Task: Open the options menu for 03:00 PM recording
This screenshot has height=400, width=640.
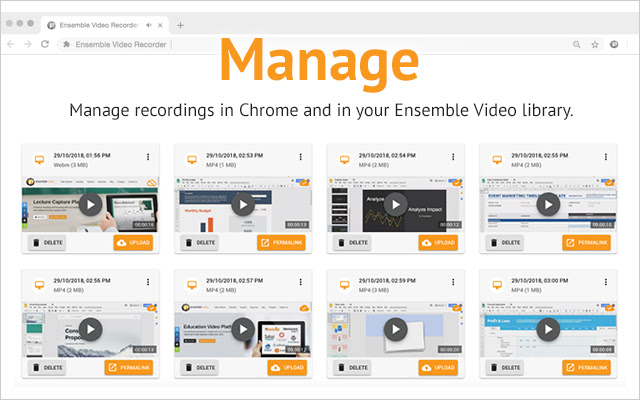Action: pos(606,282)
